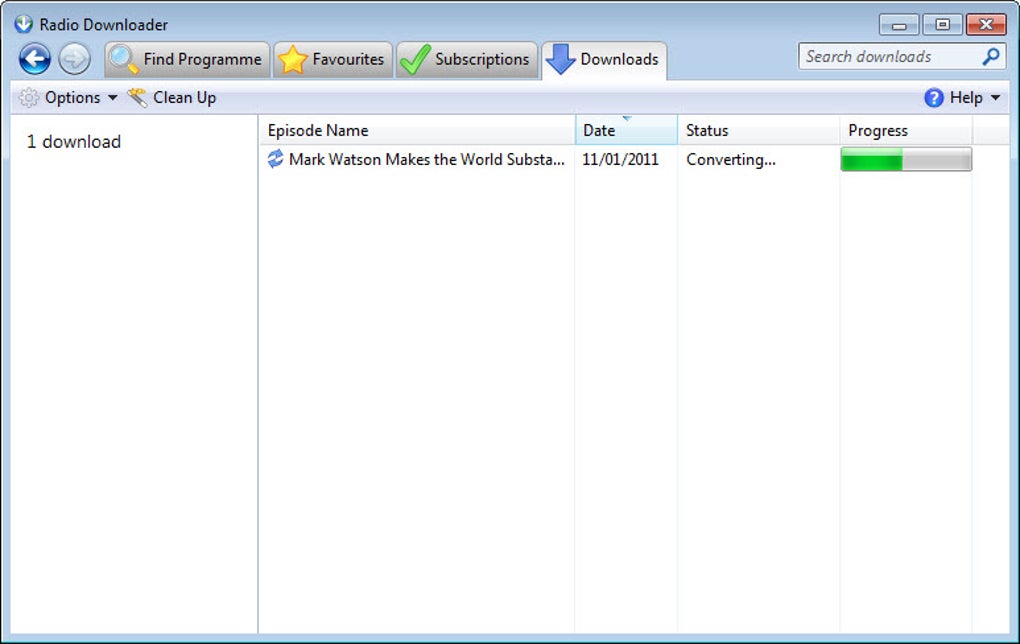Close the Radio Downloader window

[986, 25]
